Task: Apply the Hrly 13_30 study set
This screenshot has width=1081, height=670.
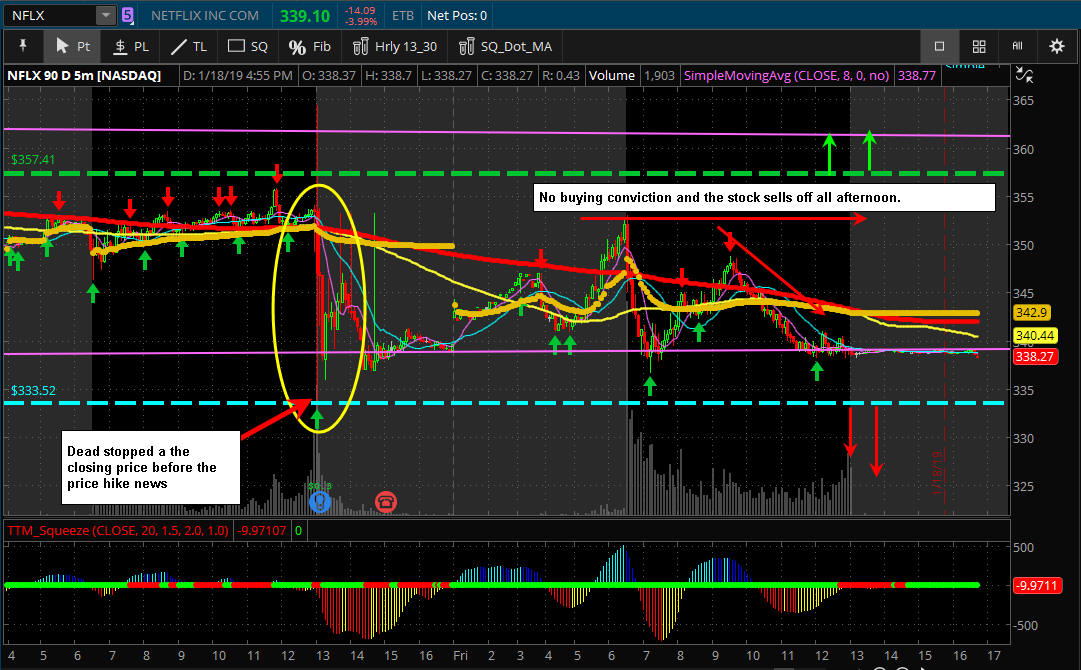Action: (397, 46)
